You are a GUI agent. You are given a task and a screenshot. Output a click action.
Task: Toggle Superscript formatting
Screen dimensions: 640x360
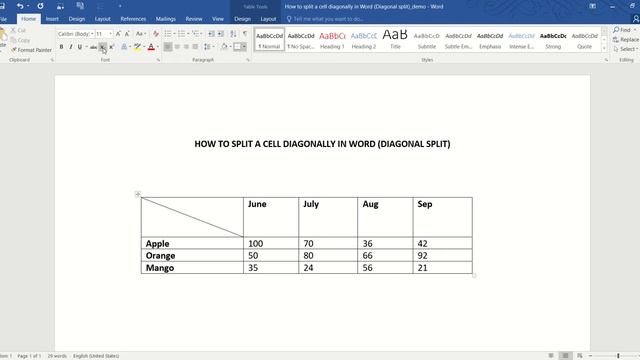click(x=111, y=47)
